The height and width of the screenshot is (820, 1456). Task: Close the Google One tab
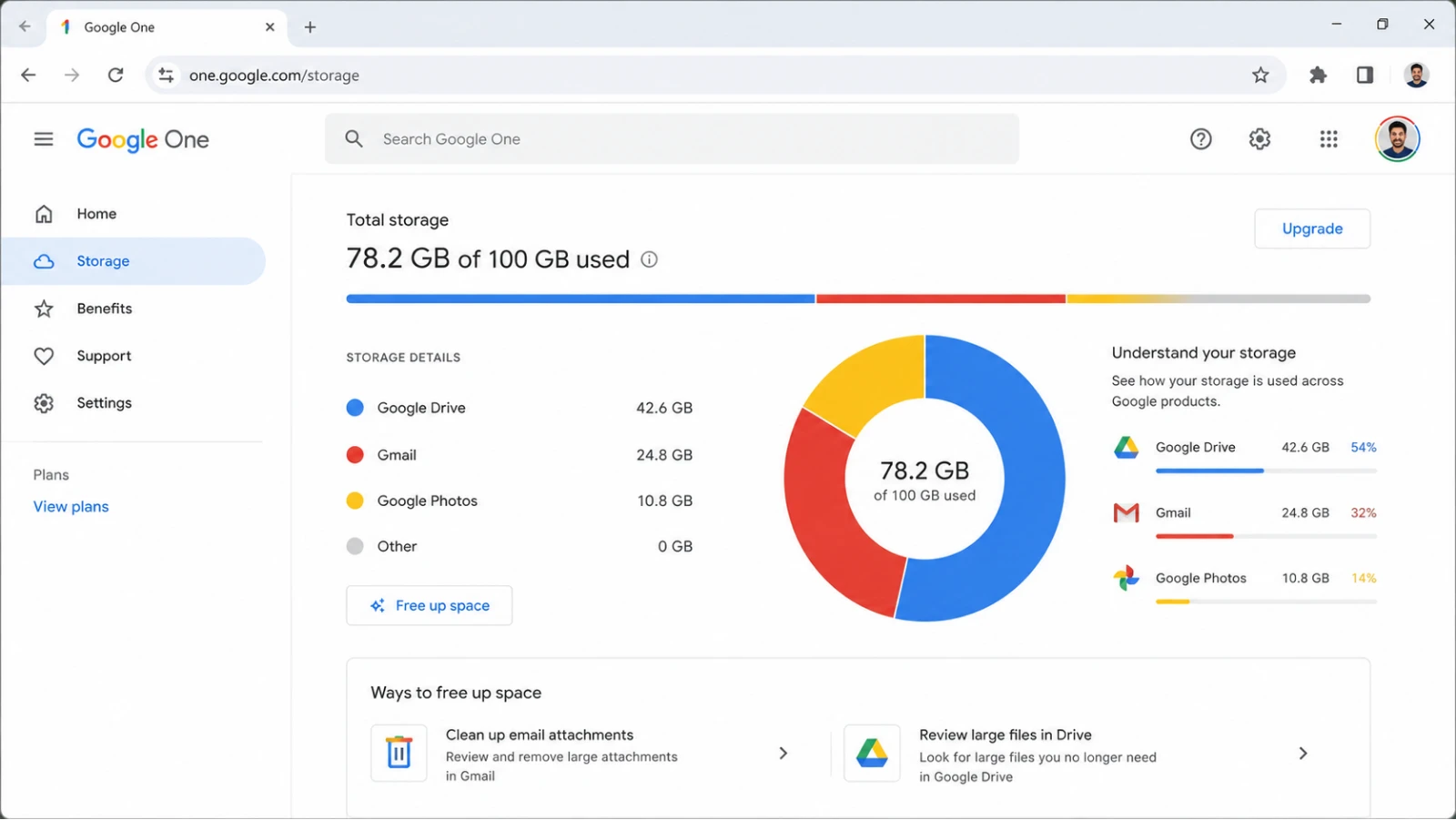coord(270,27)
